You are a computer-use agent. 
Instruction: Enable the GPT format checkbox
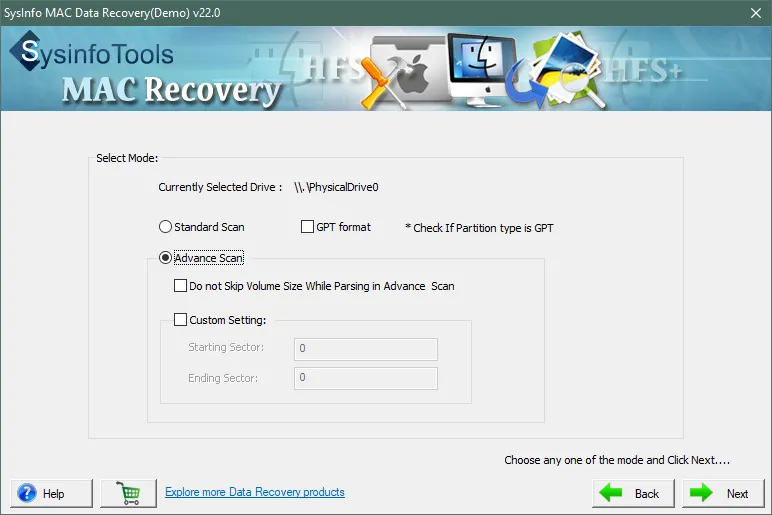click(308, 227)
